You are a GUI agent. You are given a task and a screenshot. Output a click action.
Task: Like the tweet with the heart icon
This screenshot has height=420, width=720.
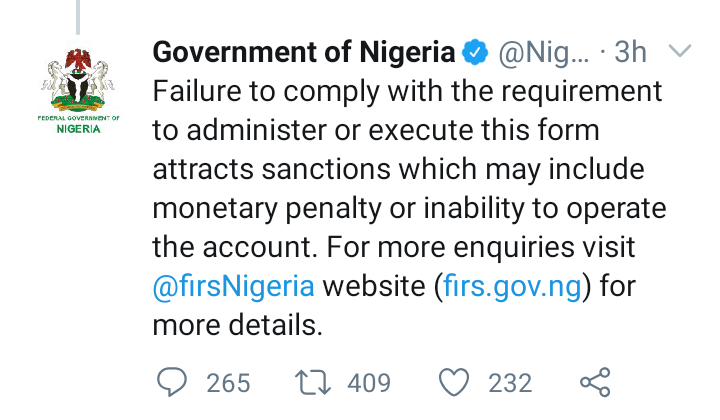click(456, 382)
